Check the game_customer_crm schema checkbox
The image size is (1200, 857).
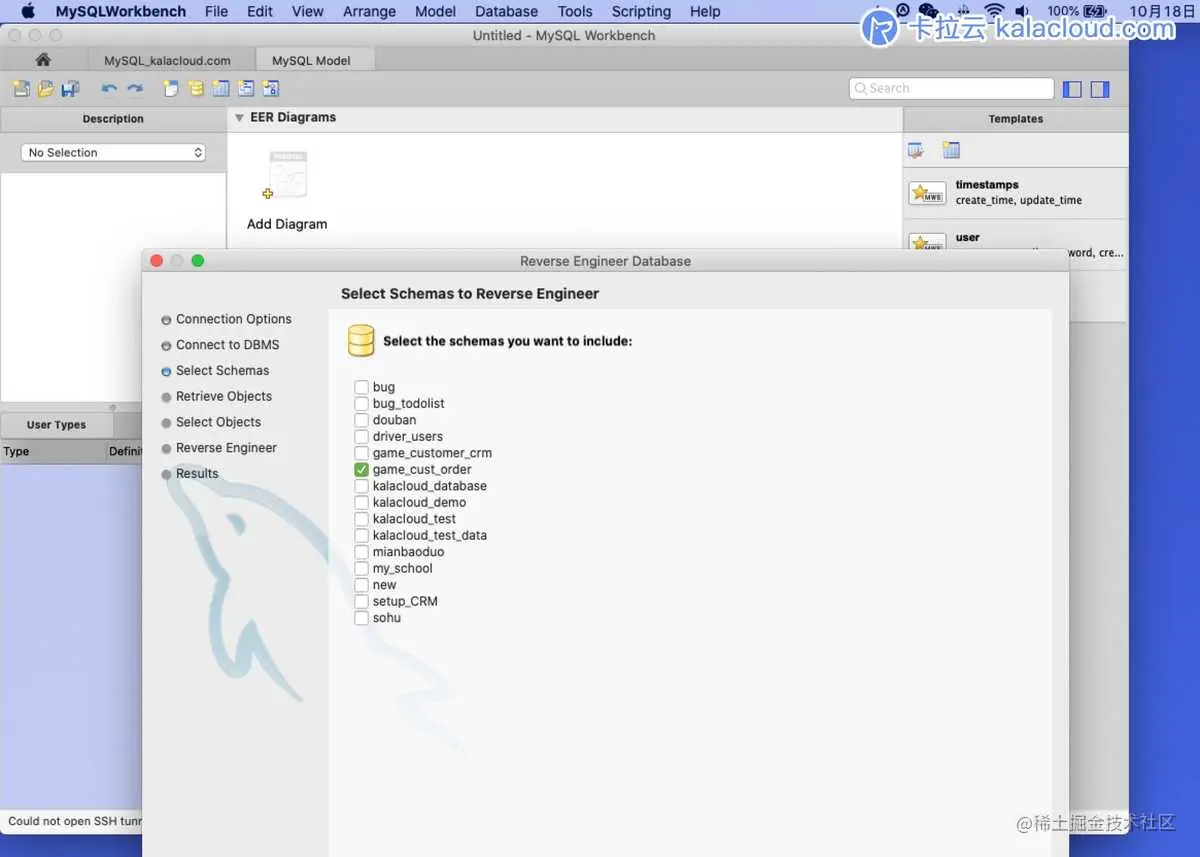click(x=361, y=453)
